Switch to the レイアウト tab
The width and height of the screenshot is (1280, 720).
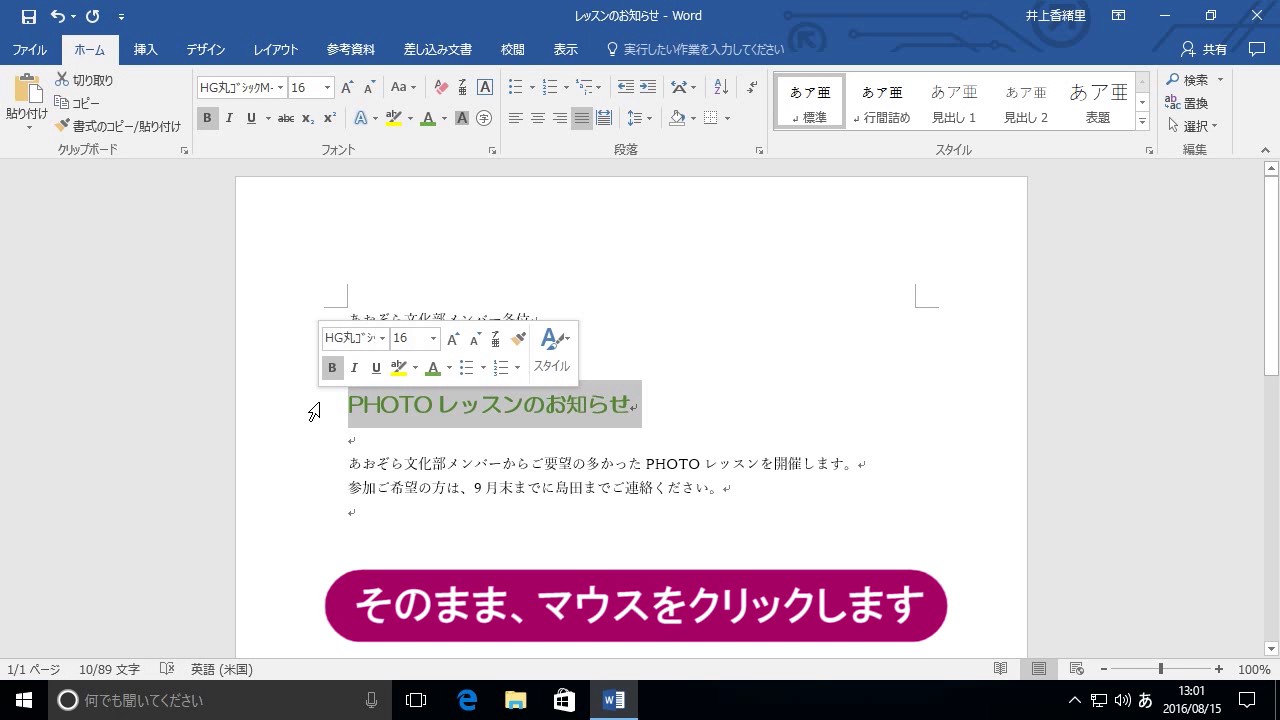point(276,49)
